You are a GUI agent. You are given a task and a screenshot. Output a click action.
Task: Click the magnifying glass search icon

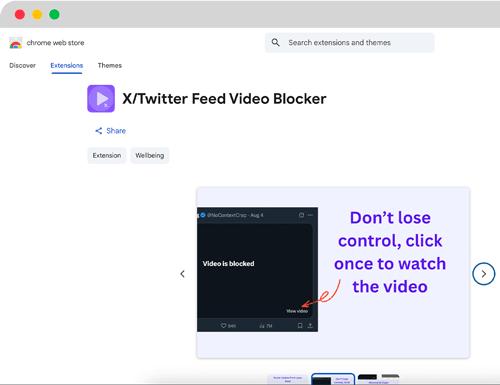[275, 42]
